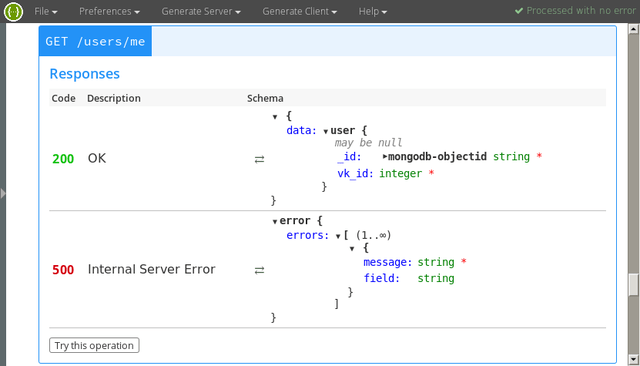
Task: Click the Schema column header
Action: [x=265, y=98]
